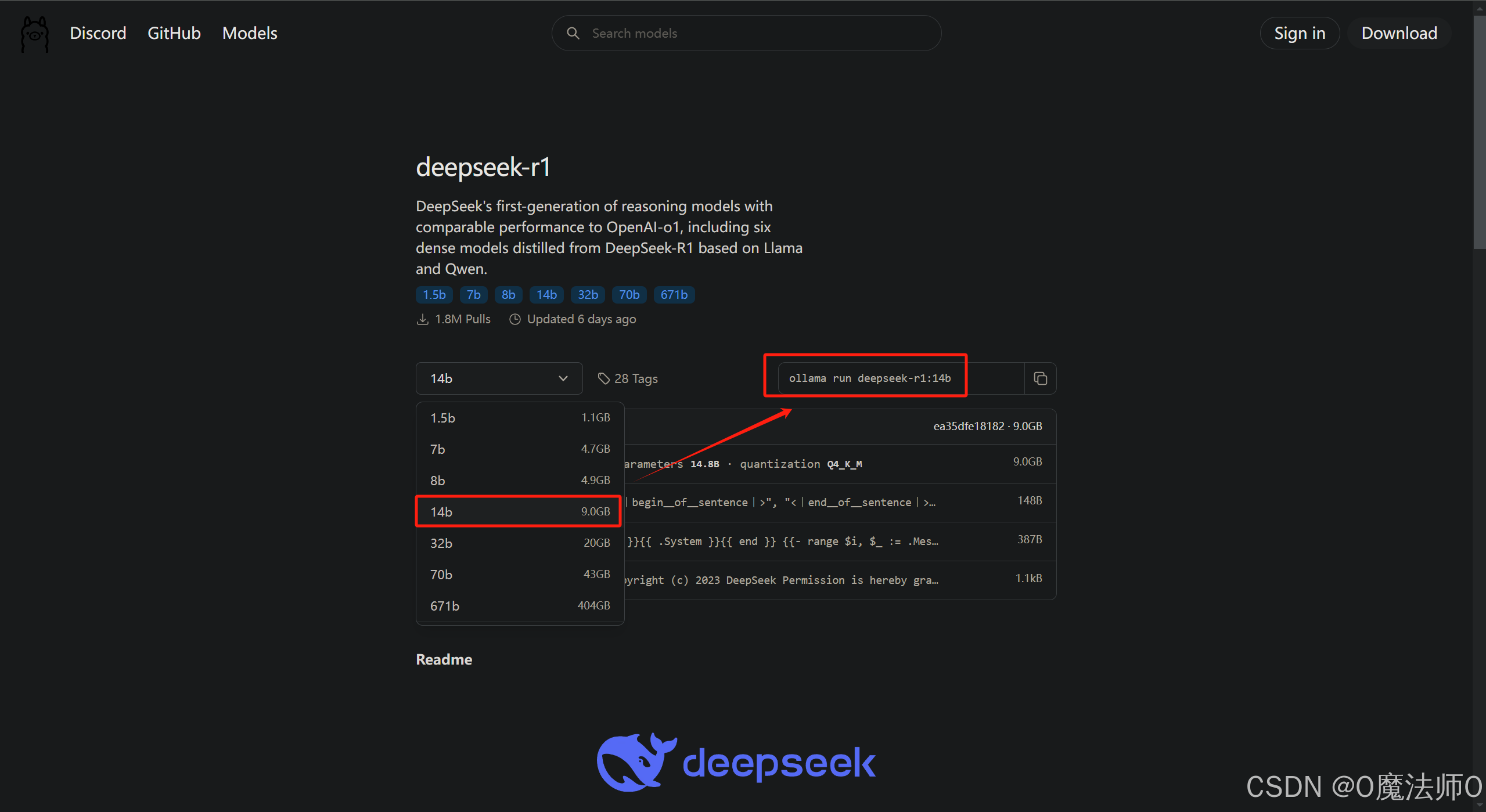Click the Ollama llama logo icon

[x=34, y=34]
